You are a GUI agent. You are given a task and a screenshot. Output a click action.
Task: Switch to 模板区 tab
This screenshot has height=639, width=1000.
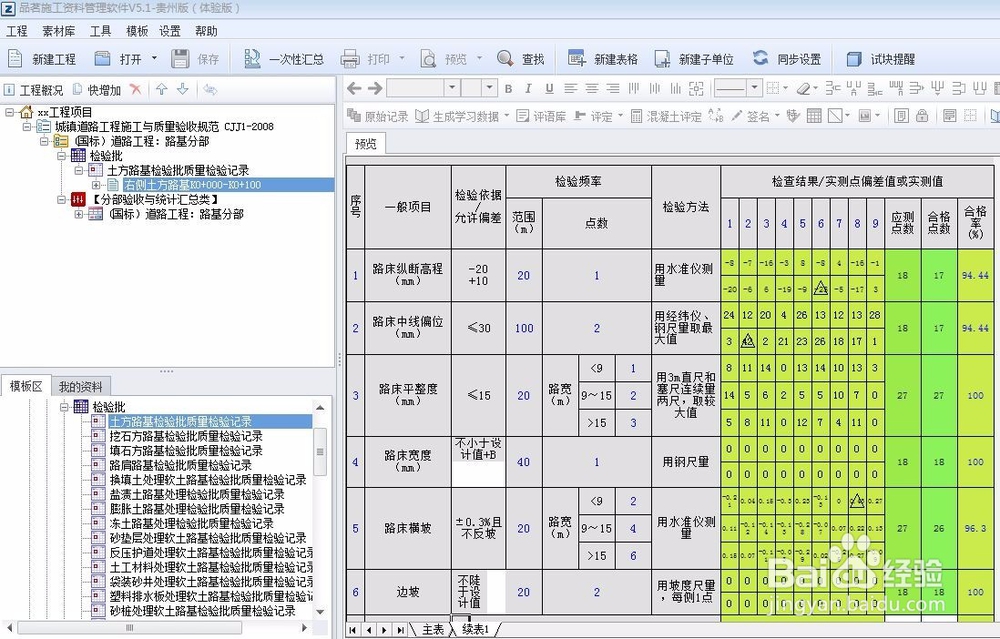pyautogui.click(x=26, y=386)
